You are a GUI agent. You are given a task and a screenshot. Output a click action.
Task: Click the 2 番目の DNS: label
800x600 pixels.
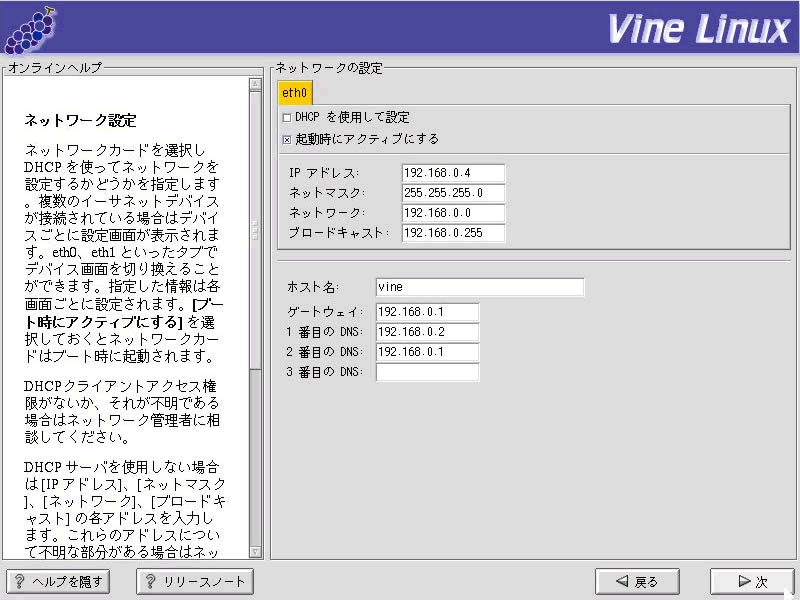(x=325, y=352)
